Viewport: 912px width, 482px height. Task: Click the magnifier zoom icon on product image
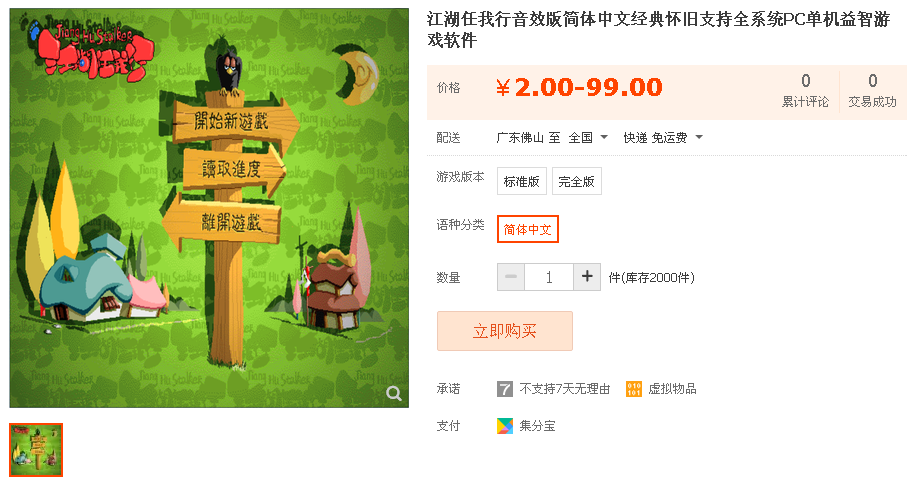pos(394,394)
